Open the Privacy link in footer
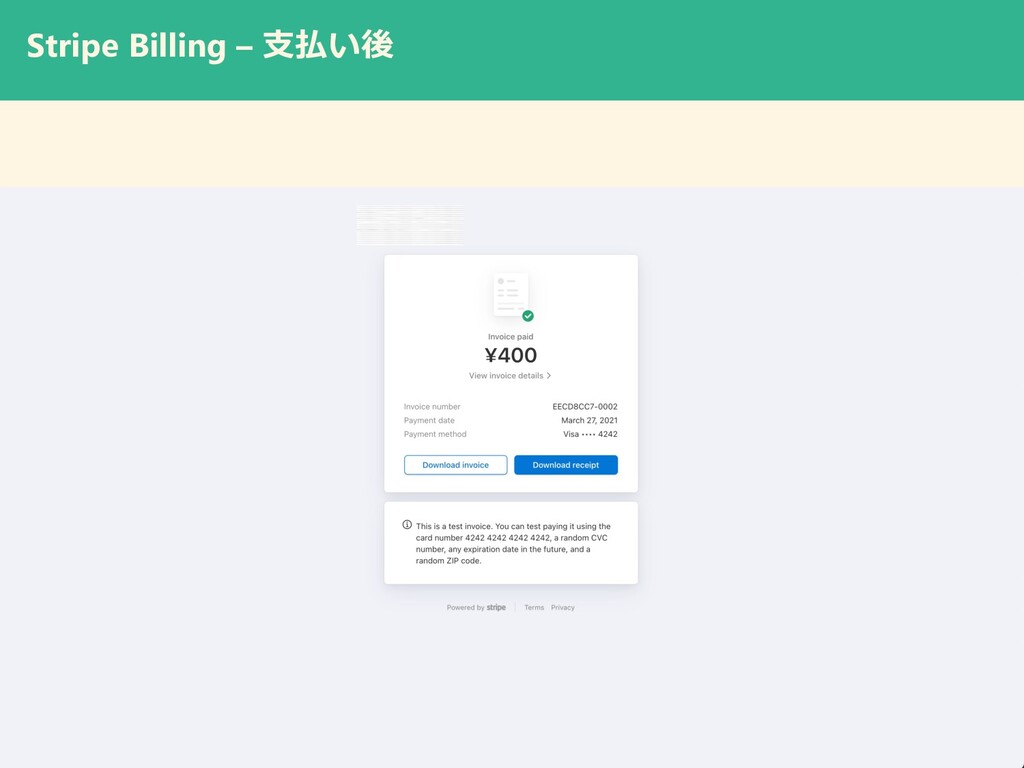The image size is (1024, 768). [x=562, y=607]
